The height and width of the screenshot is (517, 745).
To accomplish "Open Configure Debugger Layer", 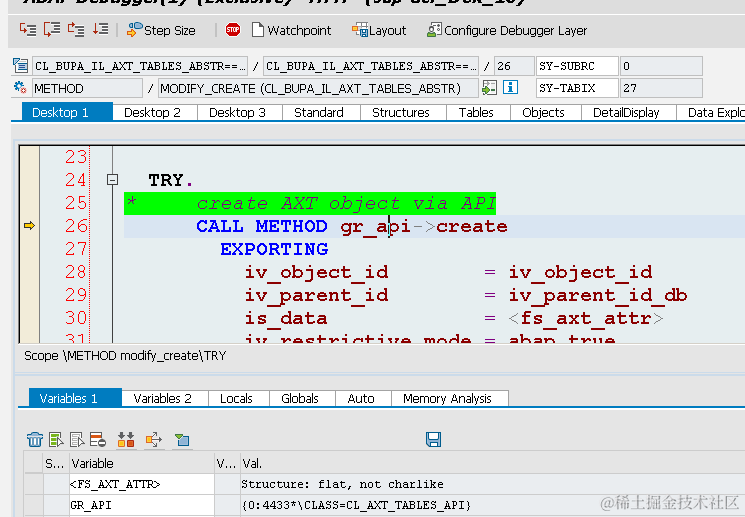I will [507, 30].
